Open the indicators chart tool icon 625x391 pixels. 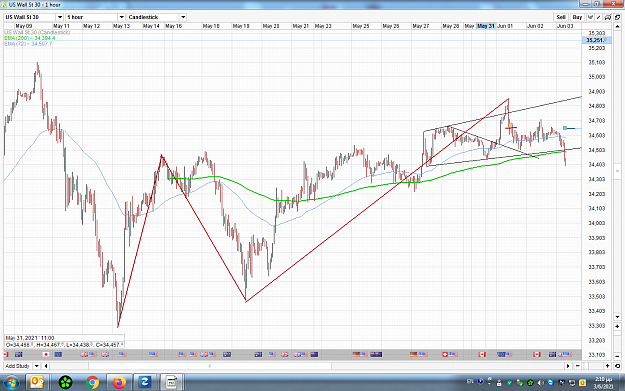pyautogui.click(x=590, y=17)
